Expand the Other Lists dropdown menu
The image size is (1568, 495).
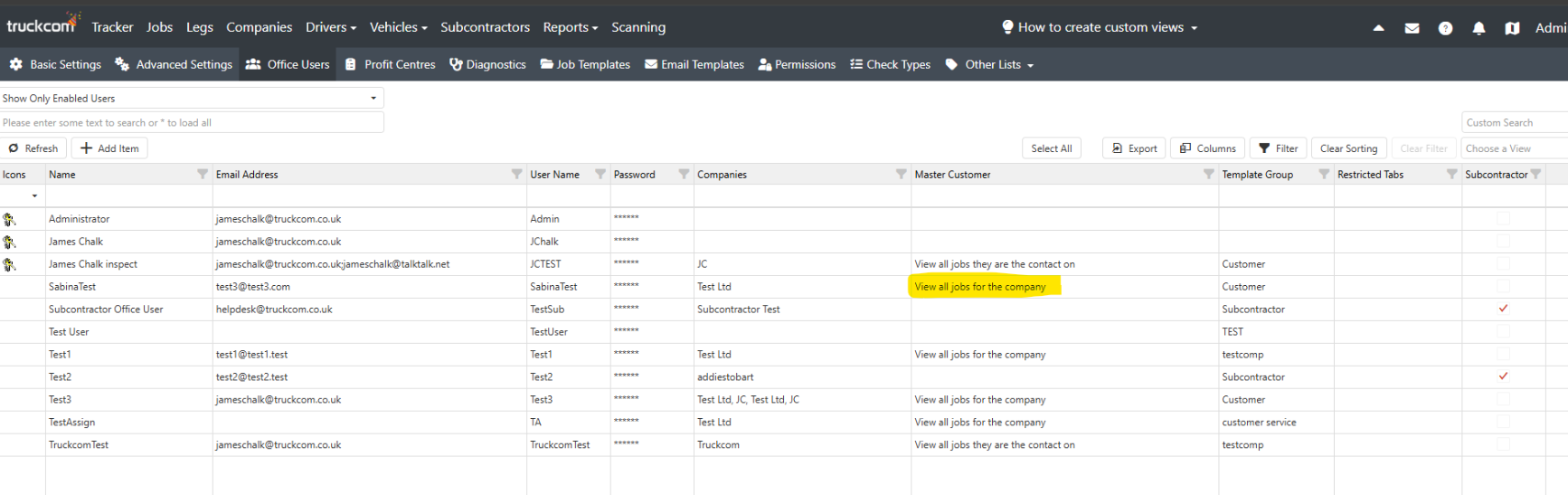tap(990, 64)
